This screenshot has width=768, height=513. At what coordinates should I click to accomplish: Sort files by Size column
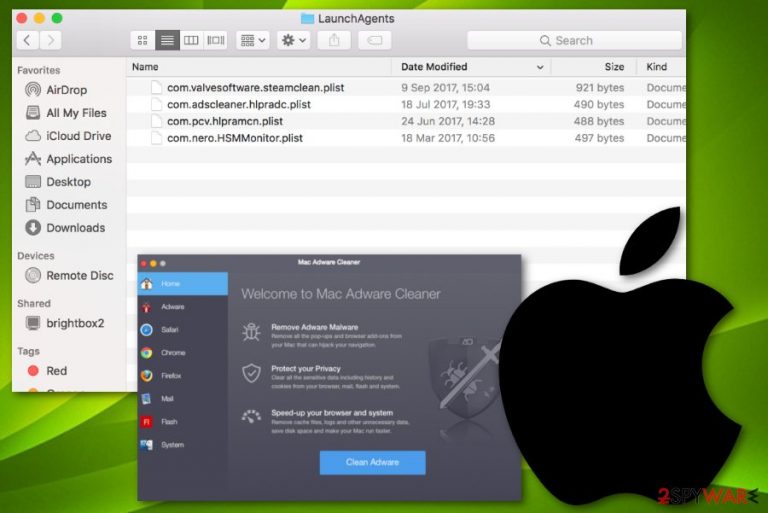pyautogui.click(x=594, y=67)
